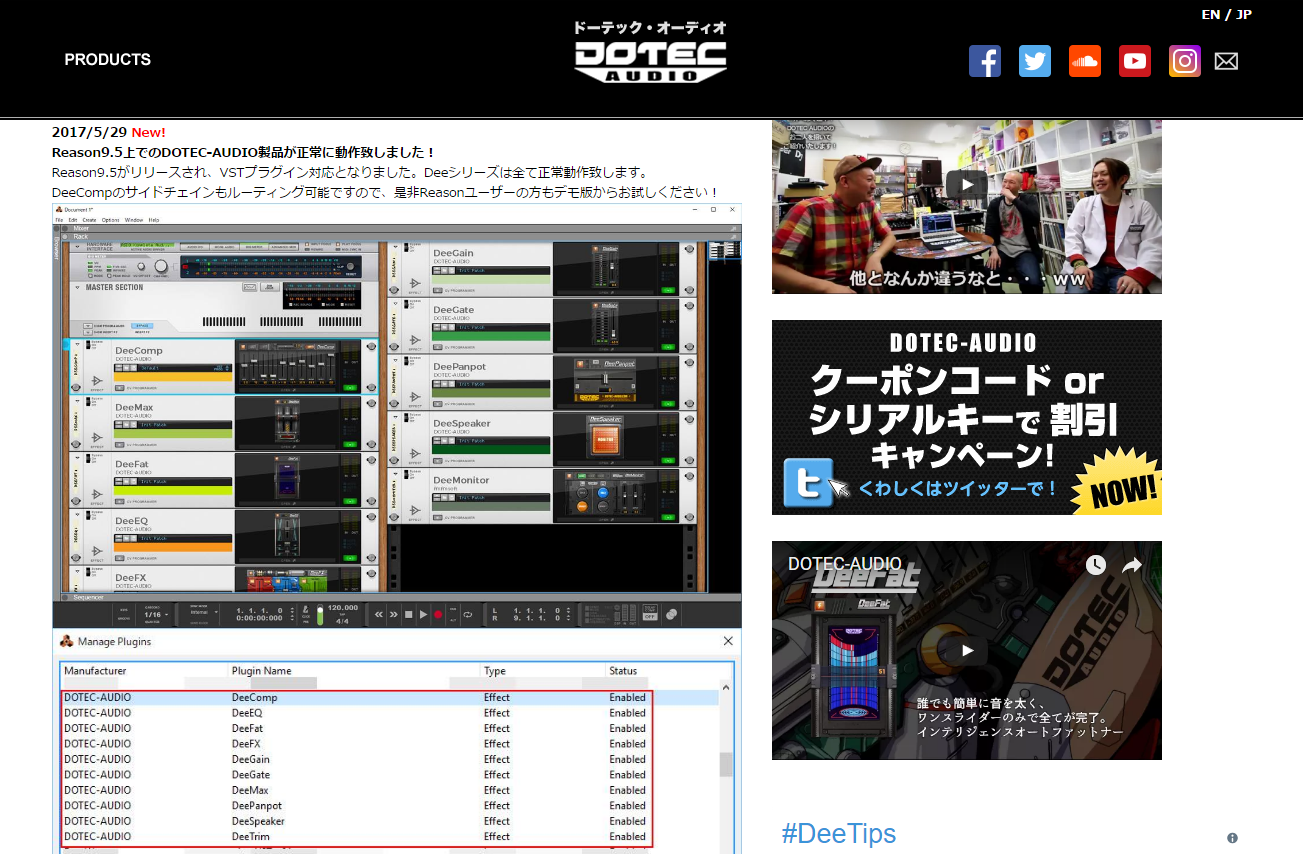
Task: Click the 2017/5/29 news date text
Action: pyautogui.click(x=89, y=132)
